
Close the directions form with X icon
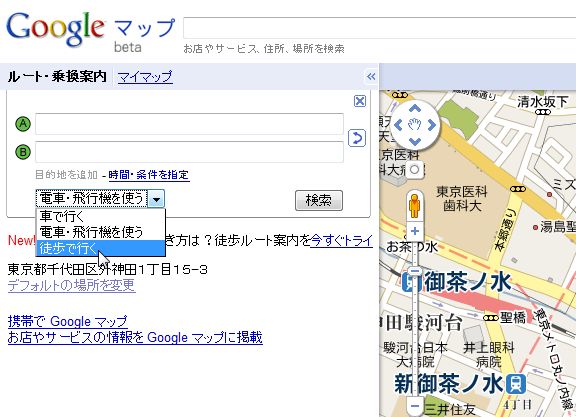point(360,101)
